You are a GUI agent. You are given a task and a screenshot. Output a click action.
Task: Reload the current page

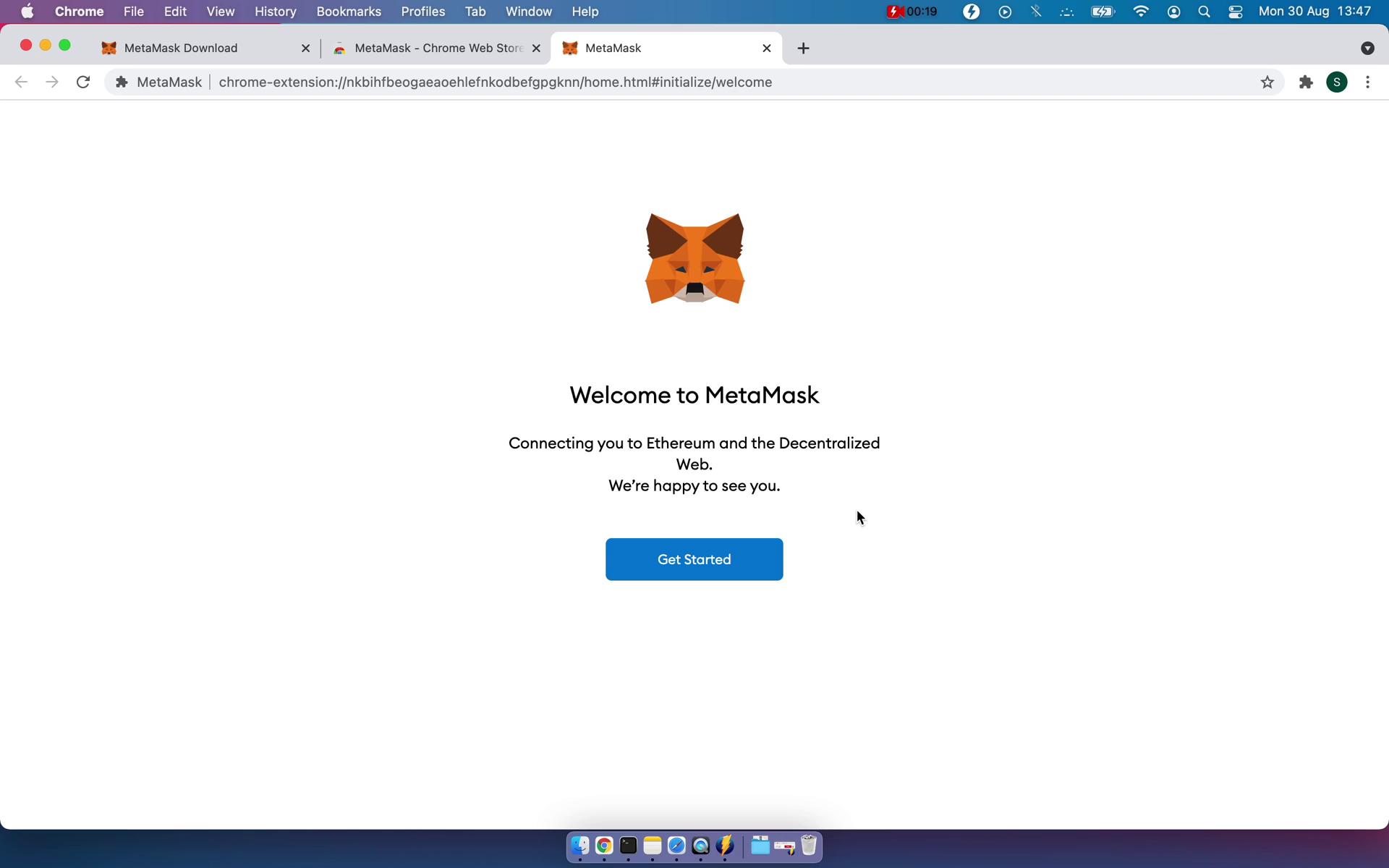pos(82,82)
